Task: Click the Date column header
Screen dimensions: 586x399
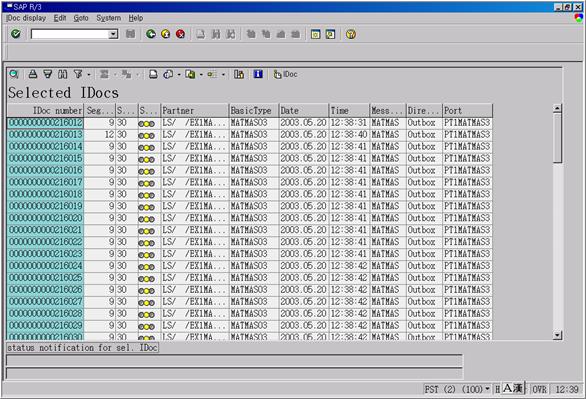Action: tap(304, 111)
